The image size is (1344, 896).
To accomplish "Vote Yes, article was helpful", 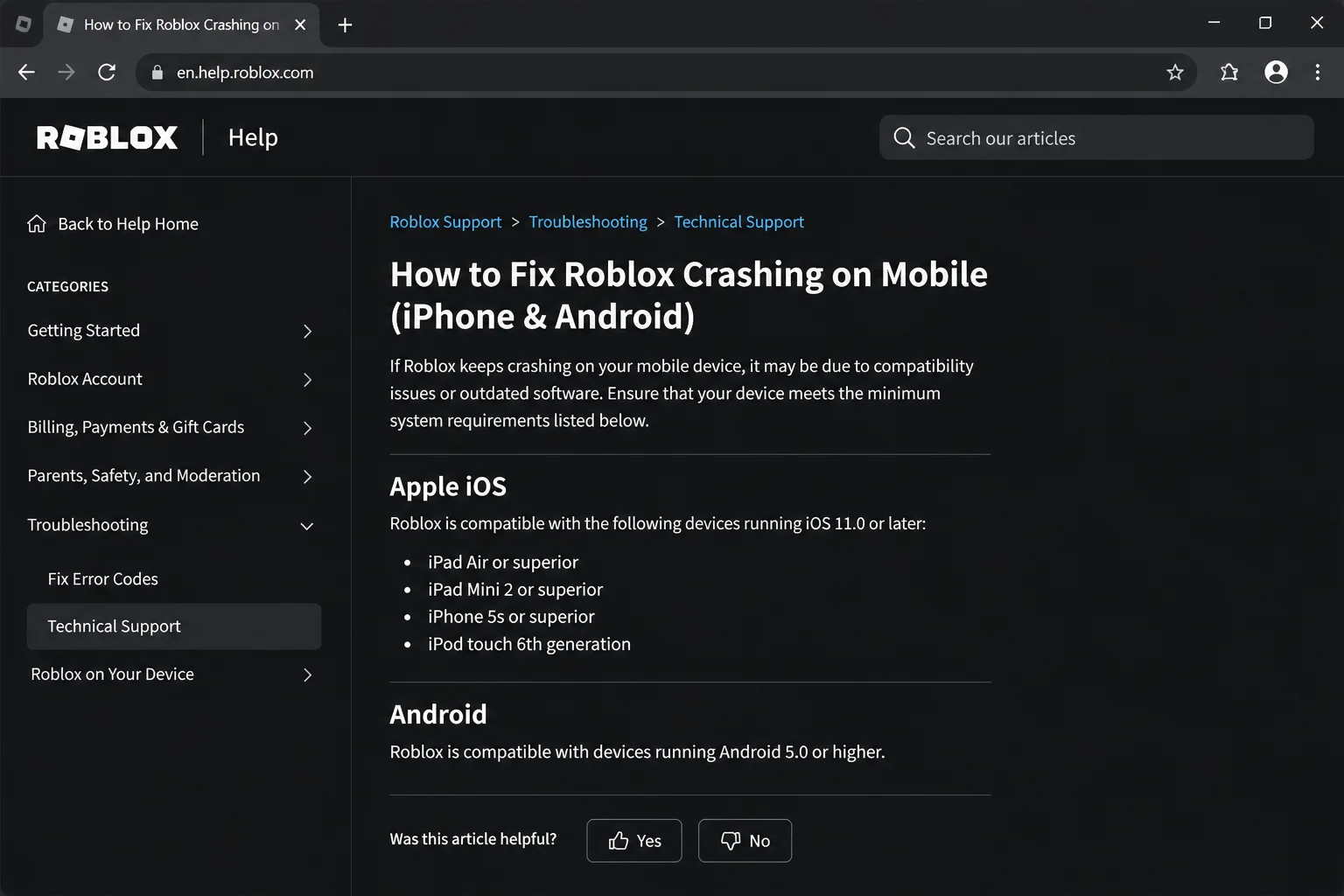I will pyautogui.click(x=634, y=841).
